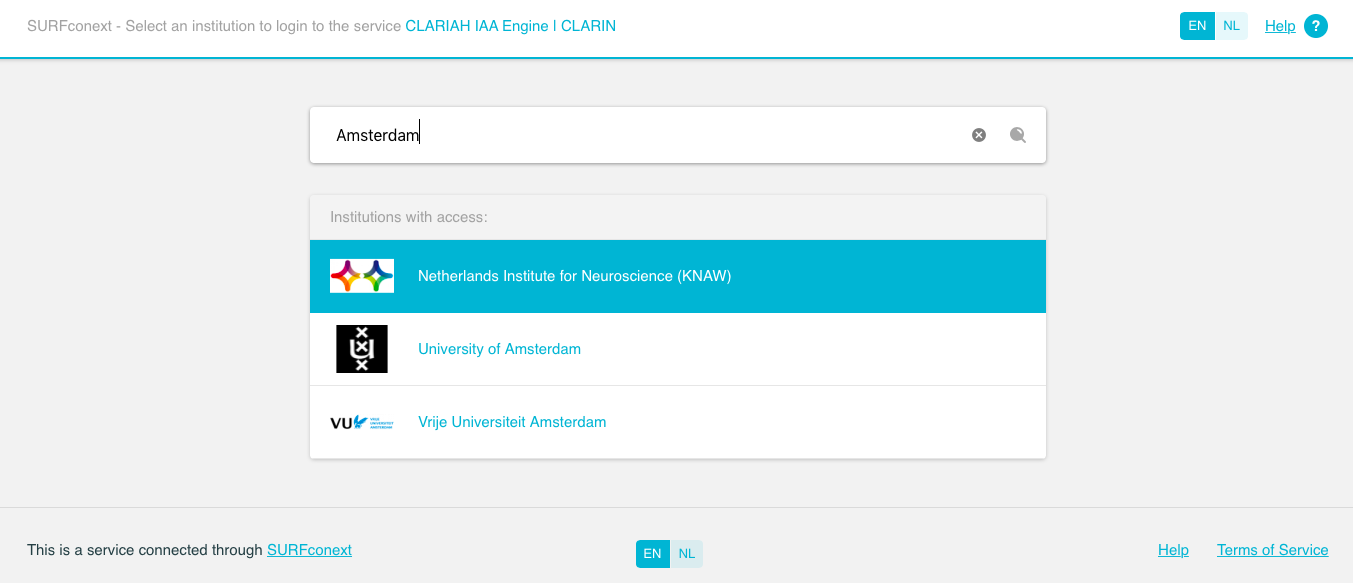Select EN language in header
Viewport: 1353px width, 583px height.
pos(1197,26)
